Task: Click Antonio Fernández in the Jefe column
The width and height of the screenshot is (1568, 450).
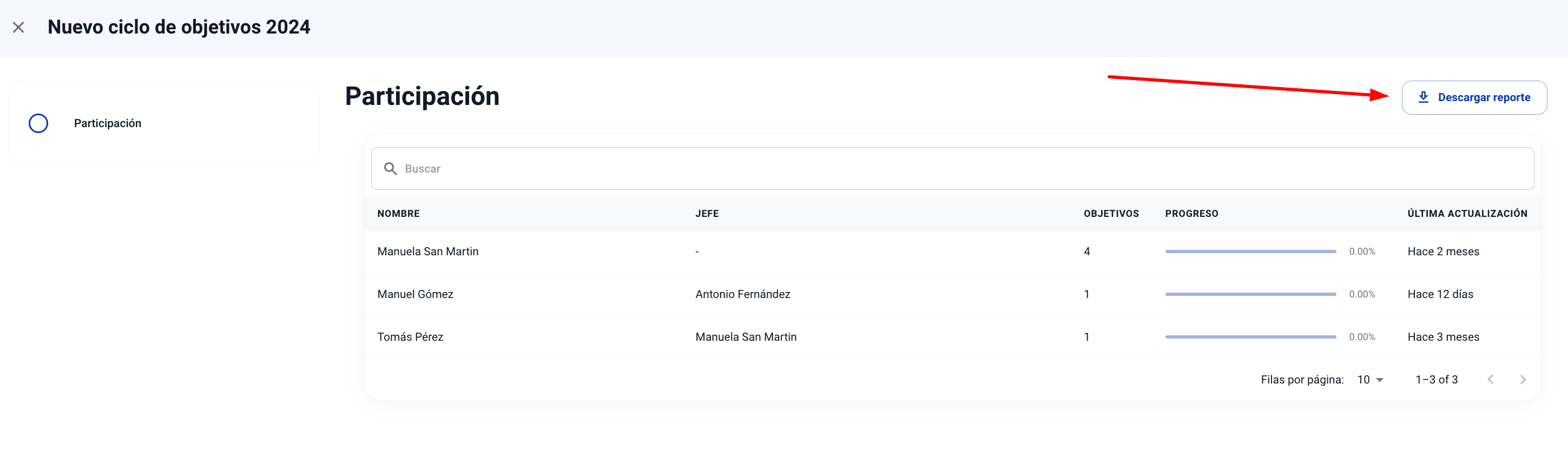Action: [x=742, y=294]
